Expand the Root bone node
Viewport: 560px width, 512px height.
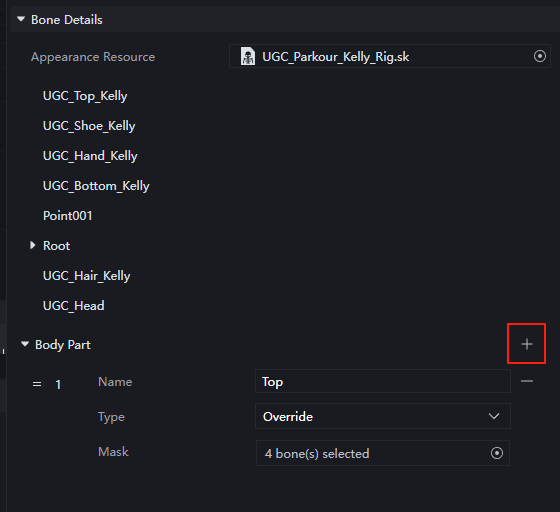coord(32,245)
